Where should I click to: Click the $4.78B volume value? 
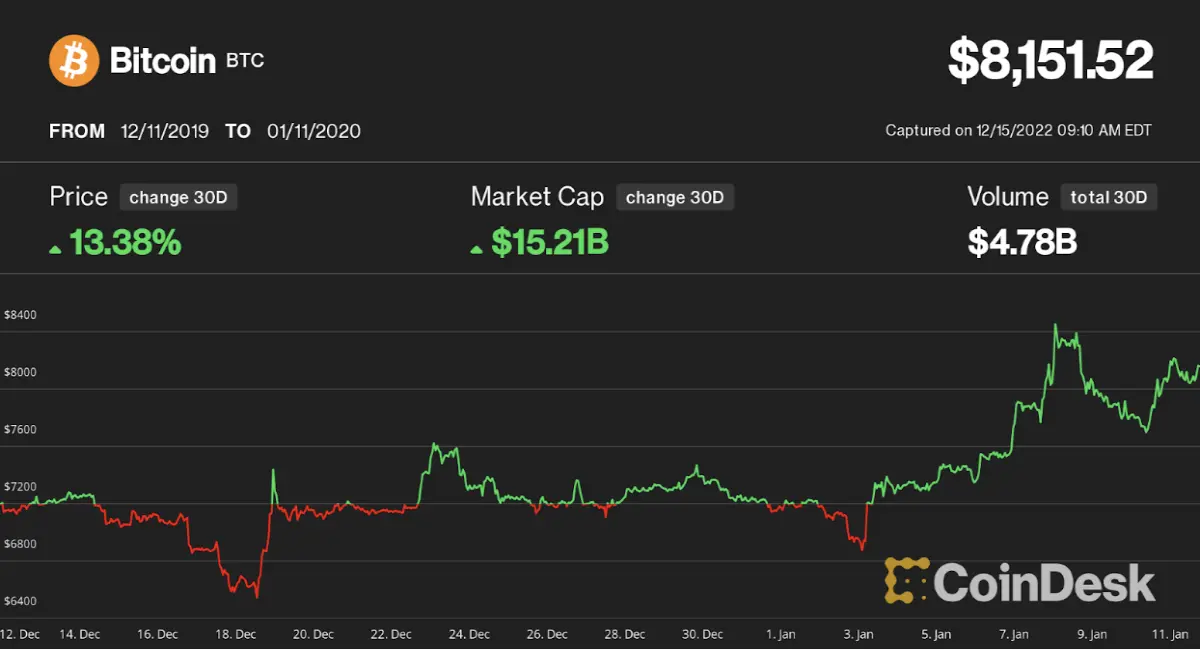coord(1022,242)
